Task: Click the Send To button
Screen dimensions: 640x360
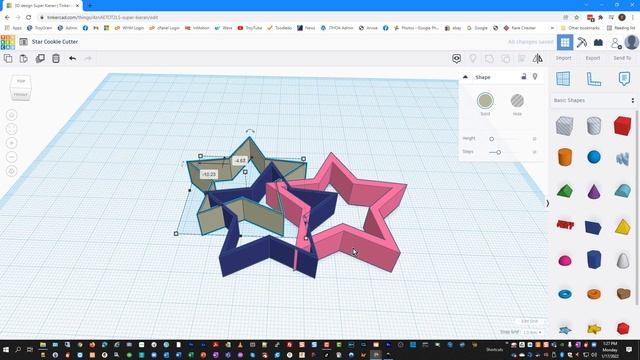Action: [622, 58]
